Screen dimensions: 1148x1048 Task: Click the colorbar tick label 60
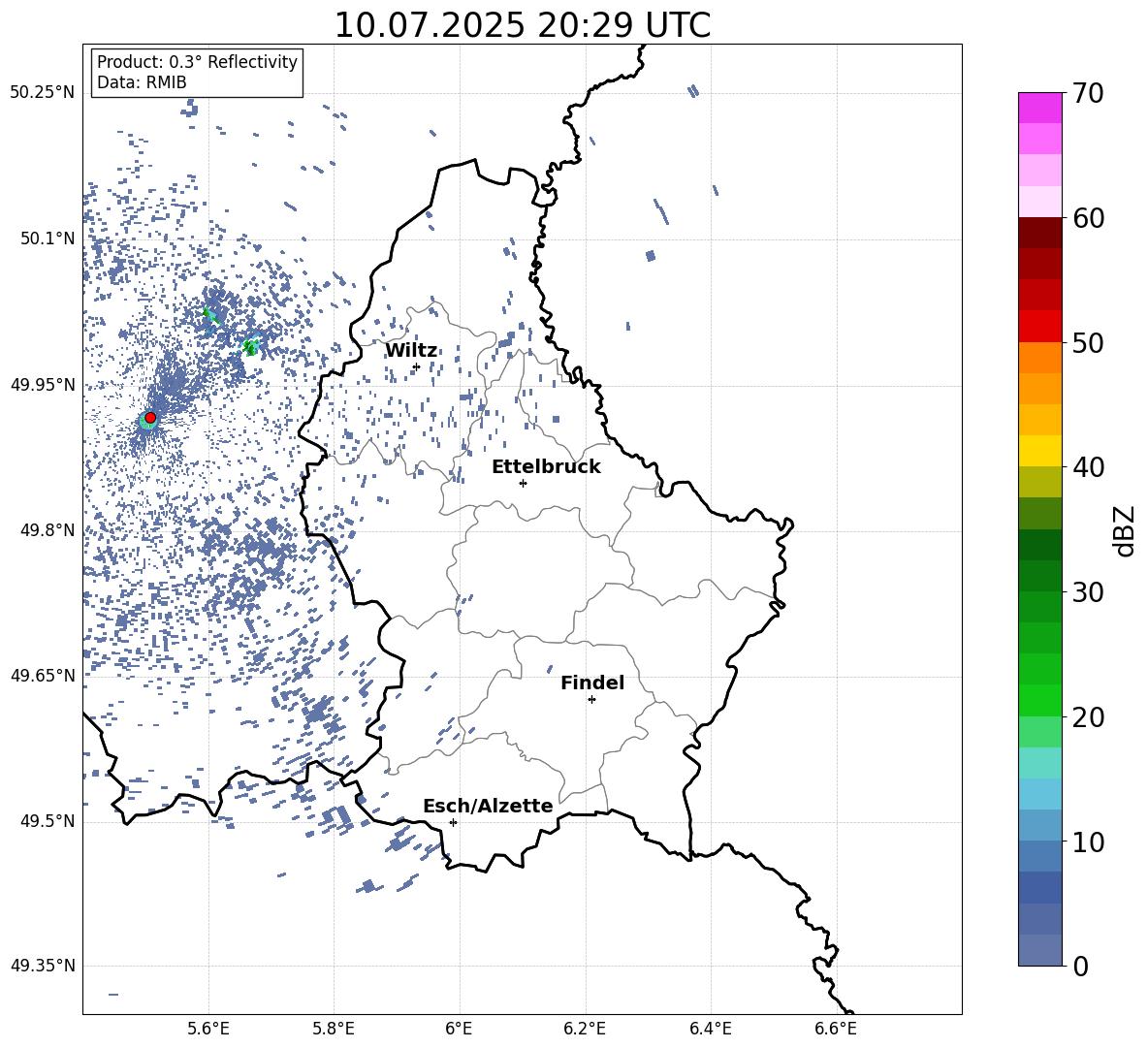tap(1088, 219)
